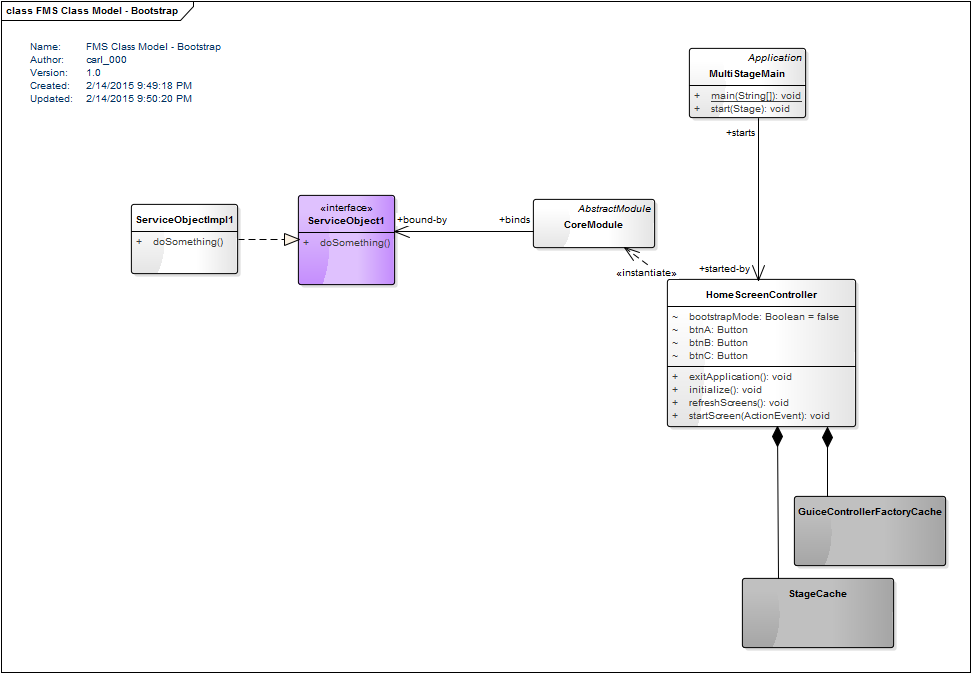Select the «instantiate» dependency label

click(646, 273)
